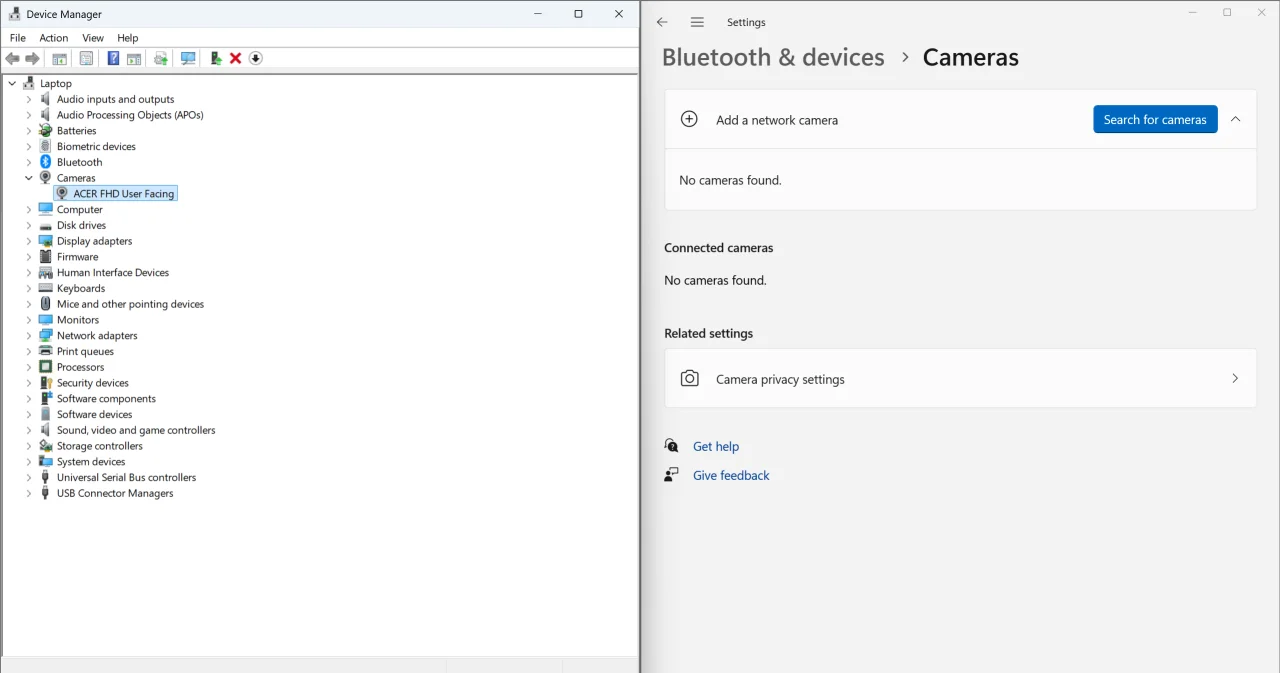Toggle the action pane toolbar icon
Image resolution: width=1280 pixels, height=673 pixels.
point(134,59)
